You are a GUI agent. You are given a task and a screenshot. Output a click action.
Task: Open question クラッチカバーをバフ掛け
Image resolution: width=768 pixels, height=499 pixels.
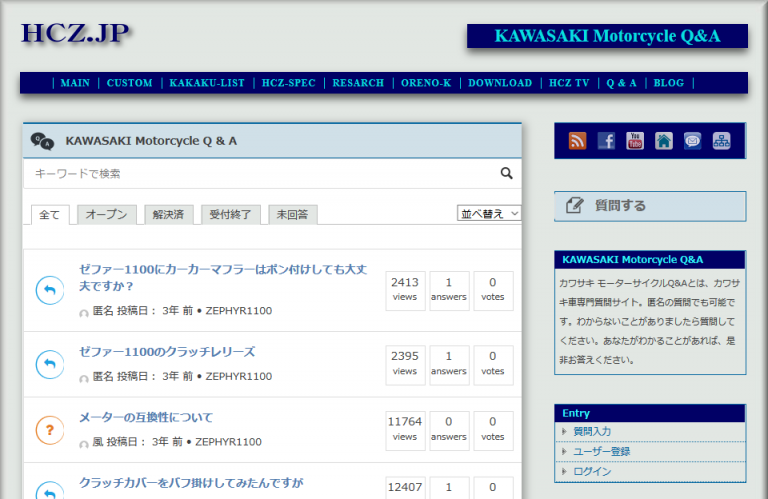tap(191, 483)
